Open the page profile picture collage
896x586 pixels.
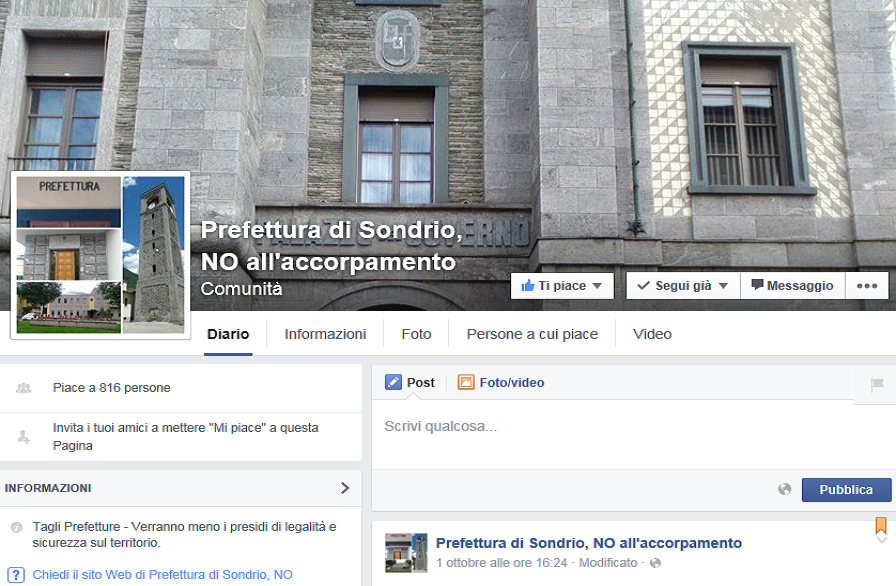coord(101,255)
